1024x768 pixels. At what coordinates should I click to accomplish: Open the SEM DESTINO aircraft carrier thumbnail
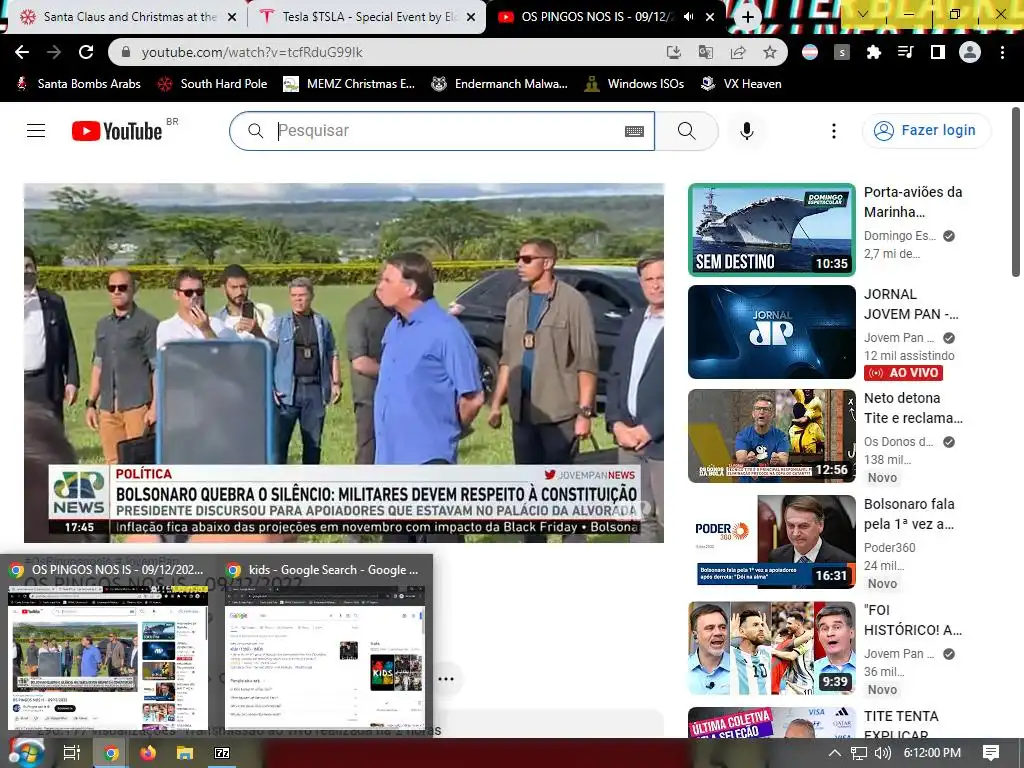click(x=771, y=230)
